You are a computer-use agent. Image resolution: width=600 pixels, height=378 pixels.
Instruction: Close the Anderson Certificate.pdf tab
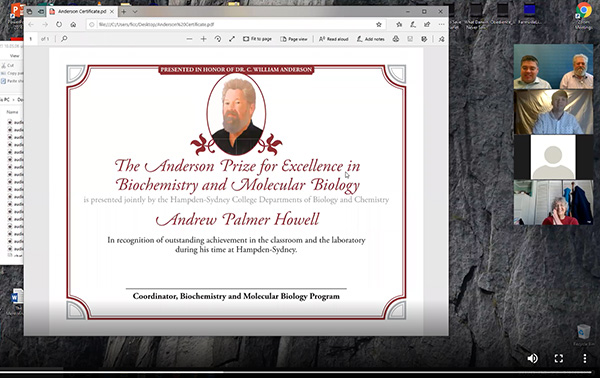point(112,12)
